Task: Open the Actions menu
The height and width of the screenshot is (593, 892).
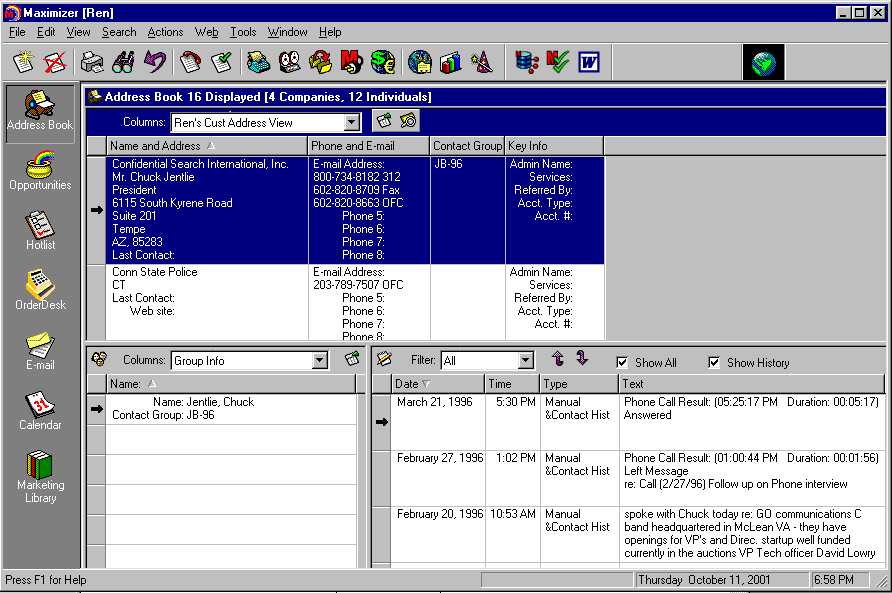Action: tap(165, 32)
